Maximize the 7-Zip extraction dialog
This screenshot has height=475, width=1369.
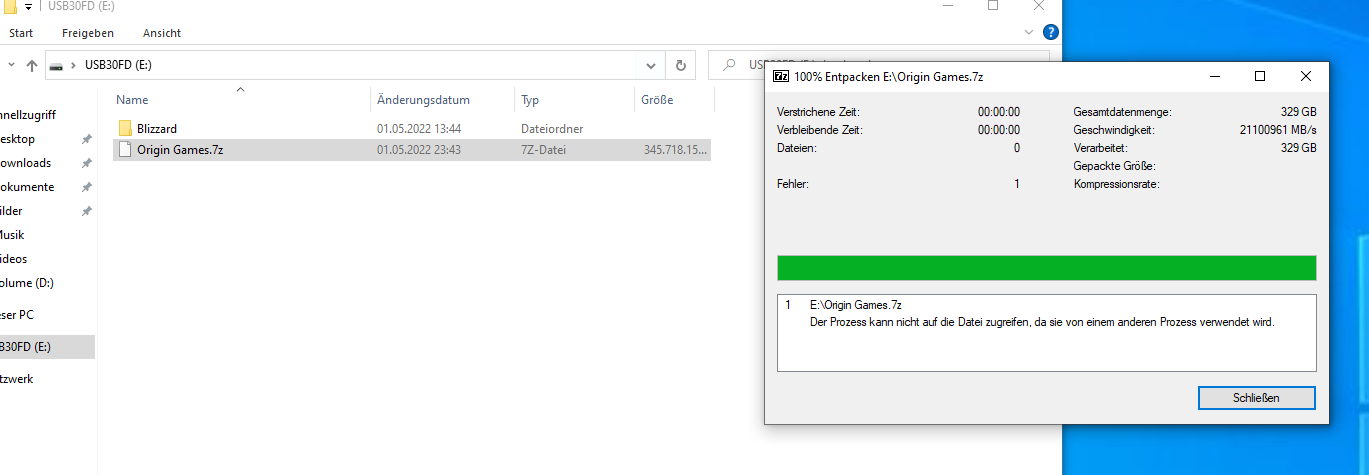(1260, 76)
